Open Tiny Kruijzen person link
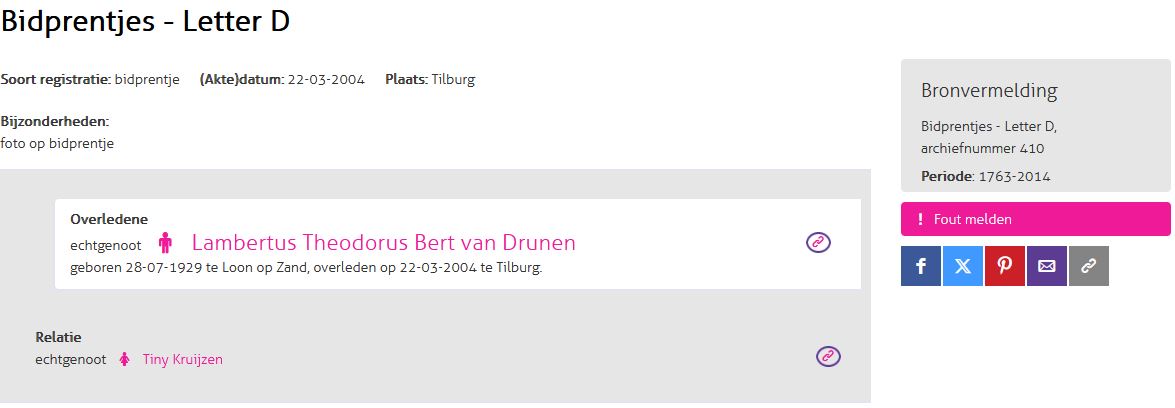The image size is (1175, 408). tap(182, 359)
